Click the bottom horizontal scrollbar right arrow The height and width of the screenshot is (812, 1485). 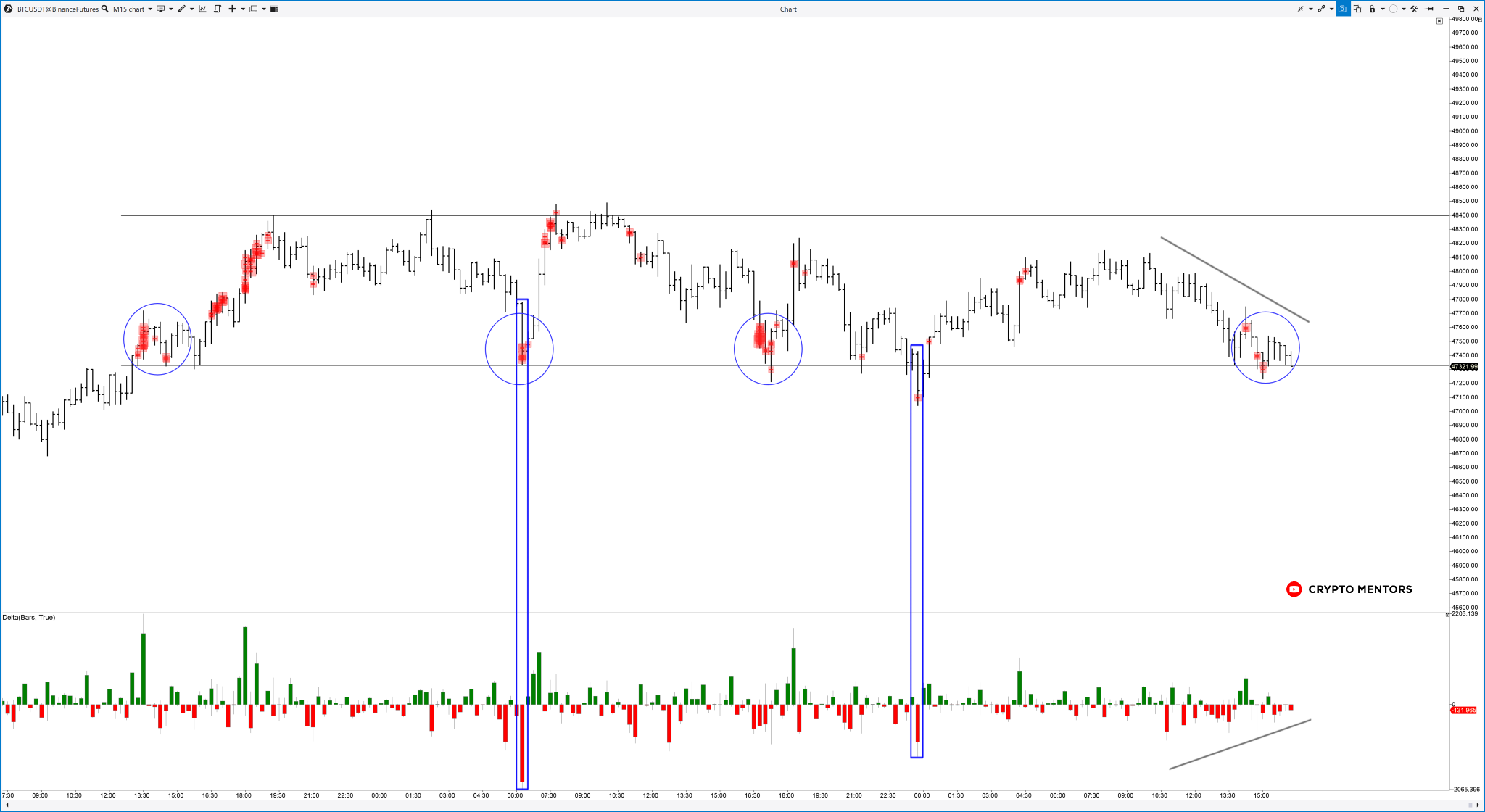[1478, 805]
